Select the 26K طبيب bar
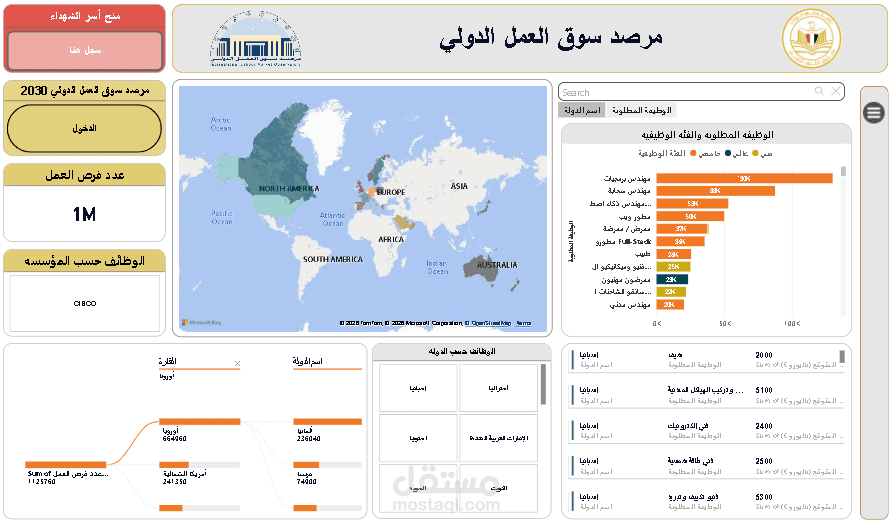This screenshot has width=893, height=525. (x=674, y=255)
